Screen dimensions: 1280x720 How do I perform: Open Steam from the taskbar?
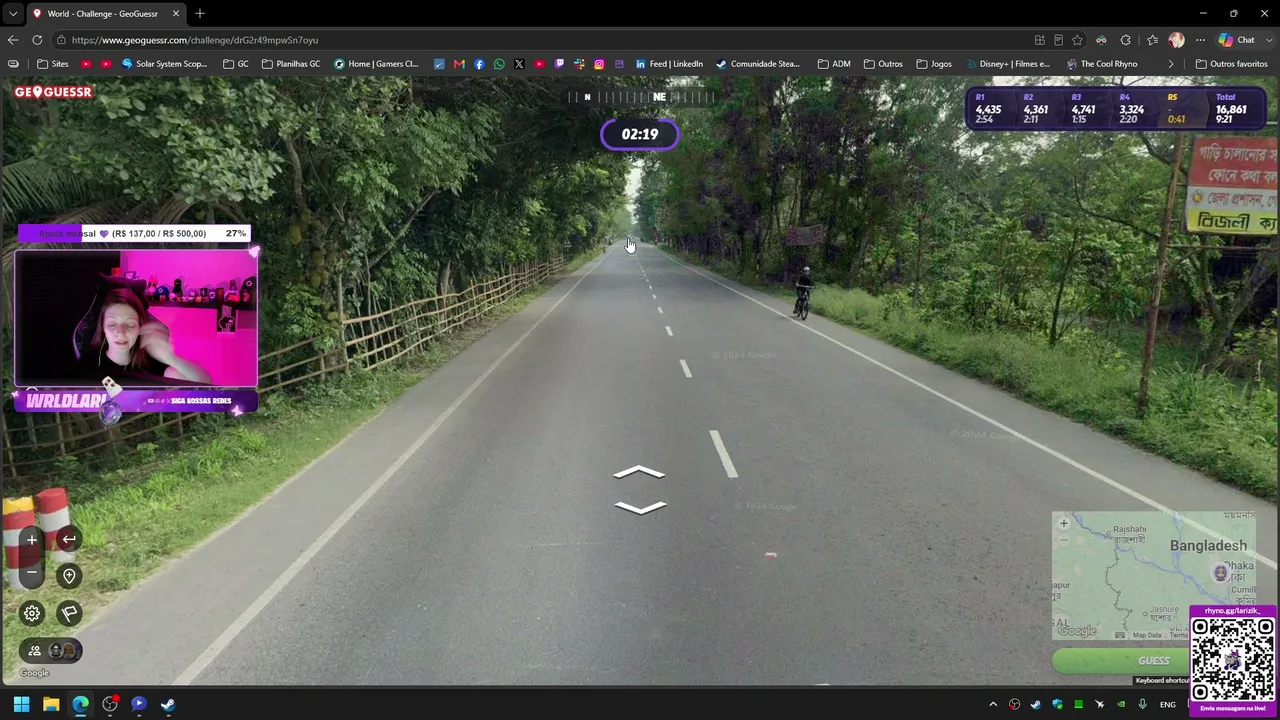click(168, 704)
